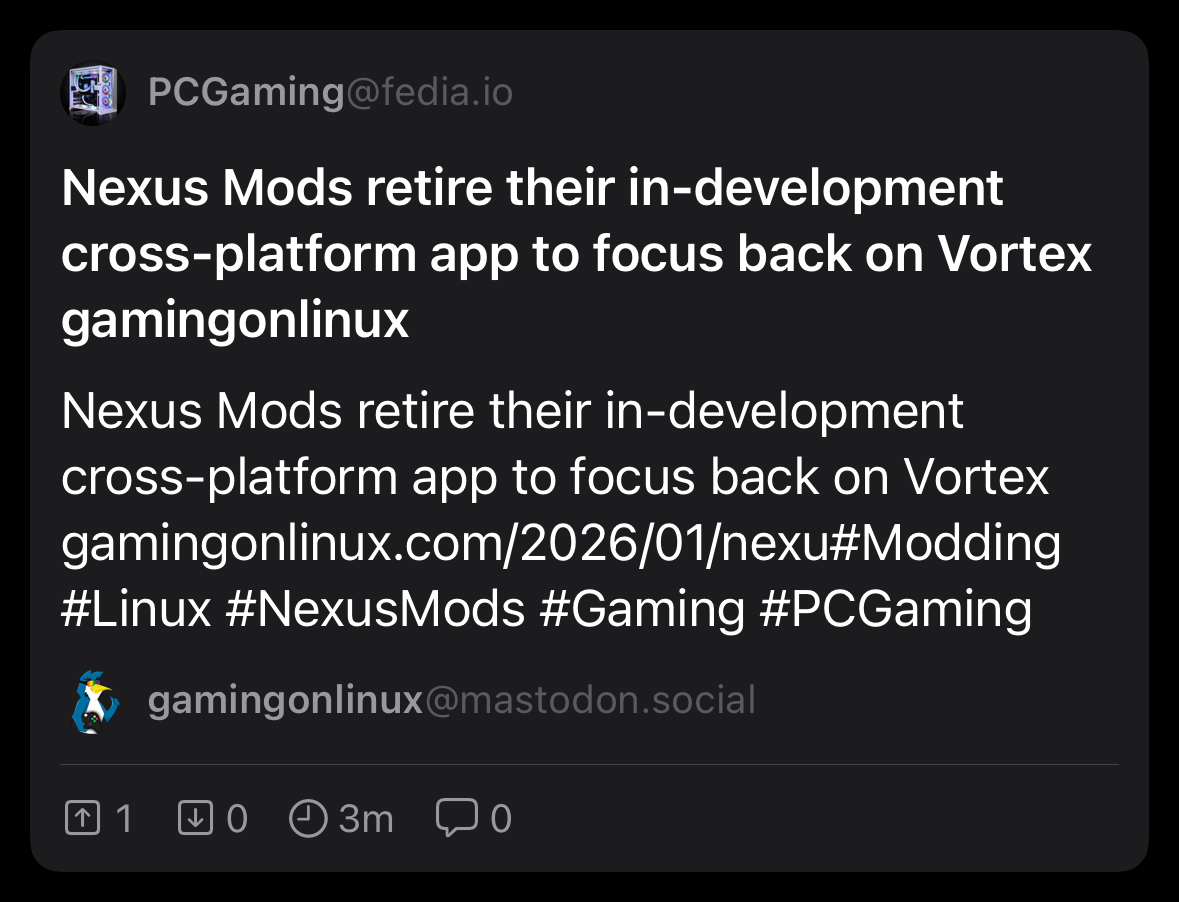Click the comment count number
The height and width of the screenshot is (902, 1179).
[501, 820]
